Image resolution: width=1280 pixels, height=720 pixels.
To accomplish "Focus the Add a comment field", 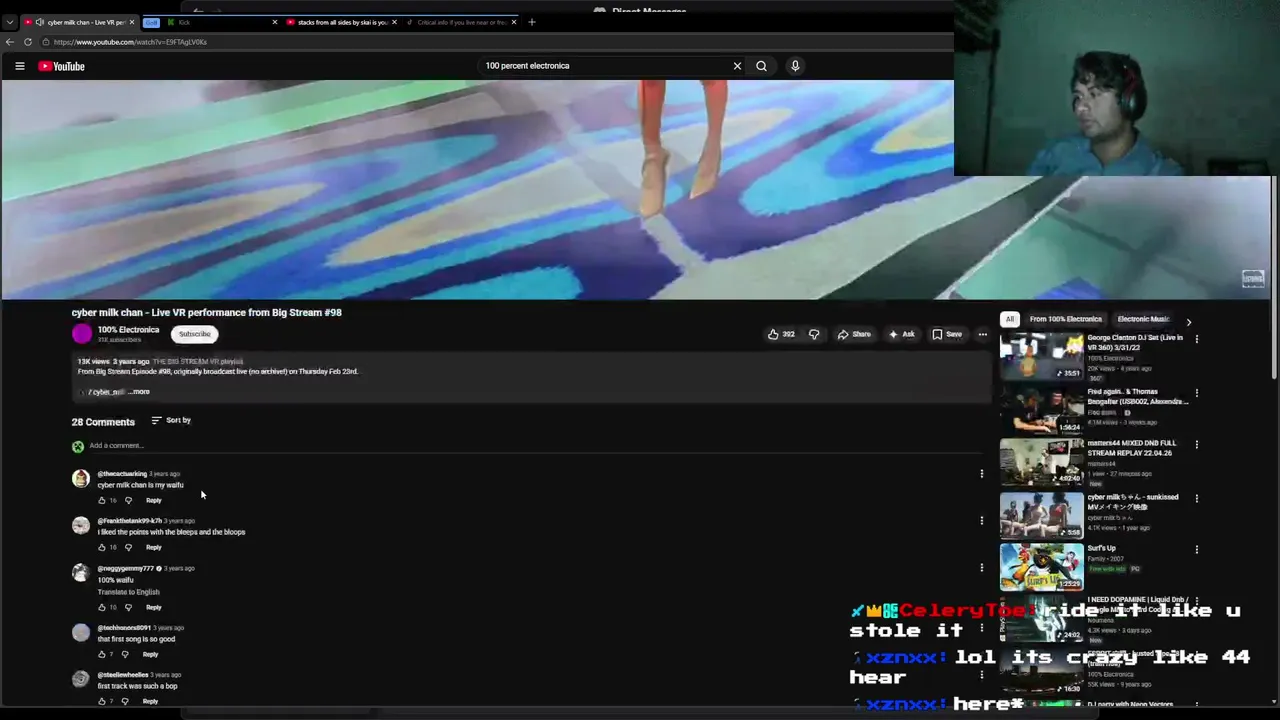I will 540,446.
